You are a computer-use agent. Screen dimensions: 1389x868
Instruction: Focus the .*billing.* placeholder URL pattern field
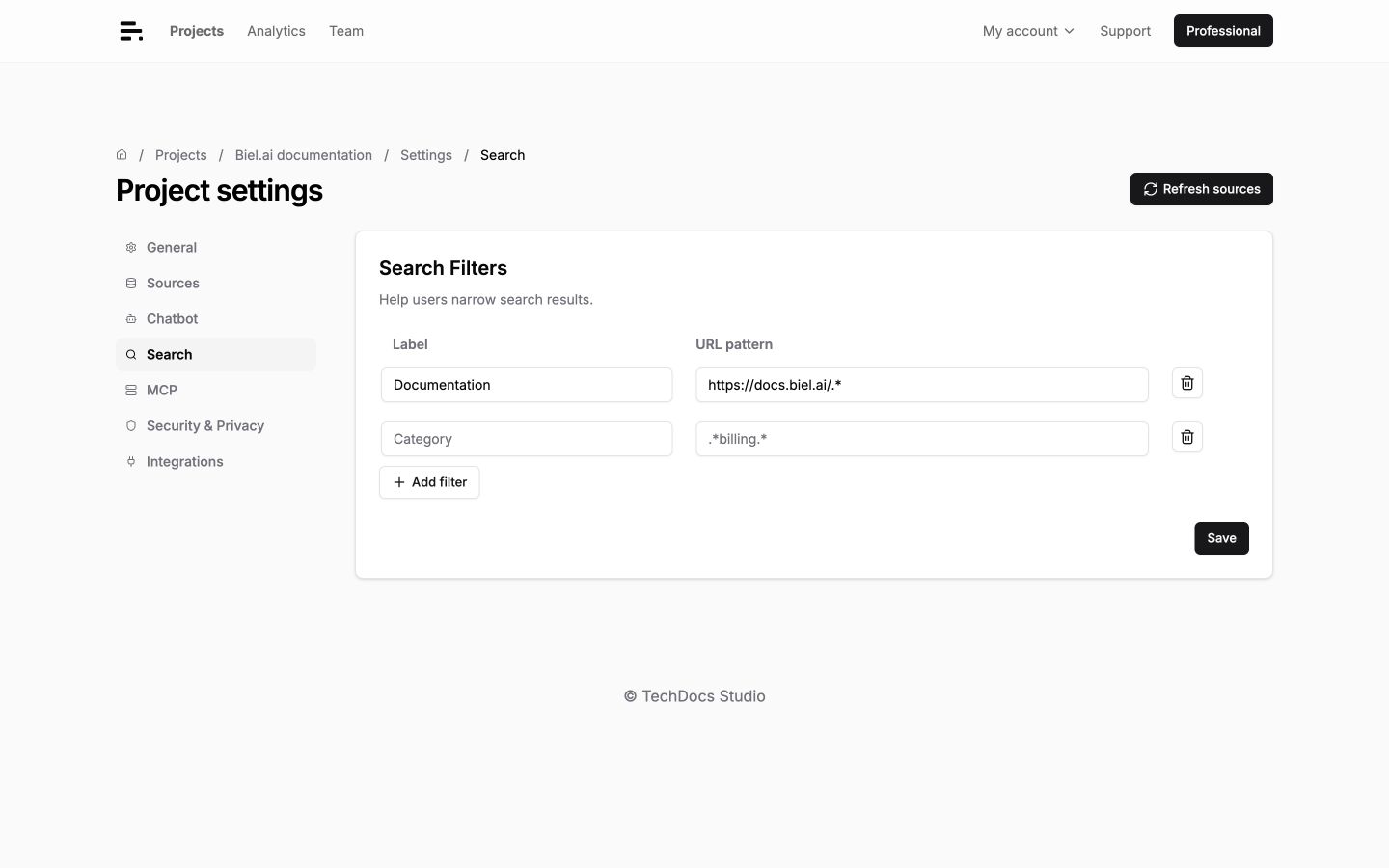[922, 439]
